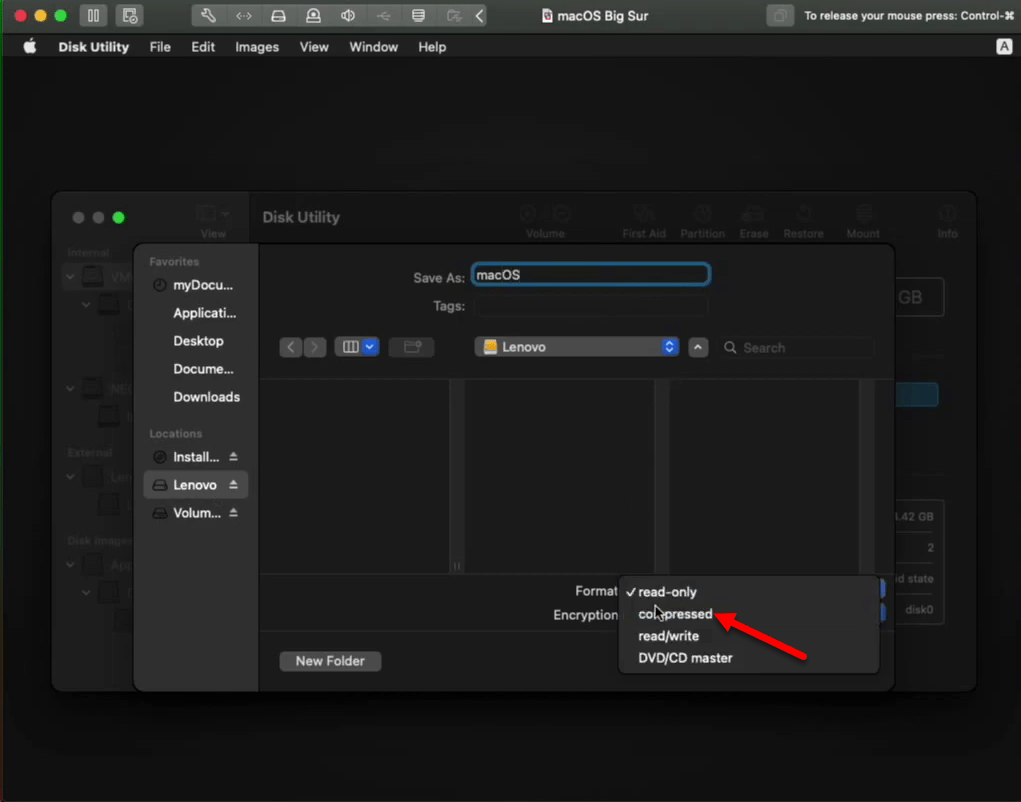Open the Help menu
The width and height of the screenshot is (1021, 802).
[432, 47]
